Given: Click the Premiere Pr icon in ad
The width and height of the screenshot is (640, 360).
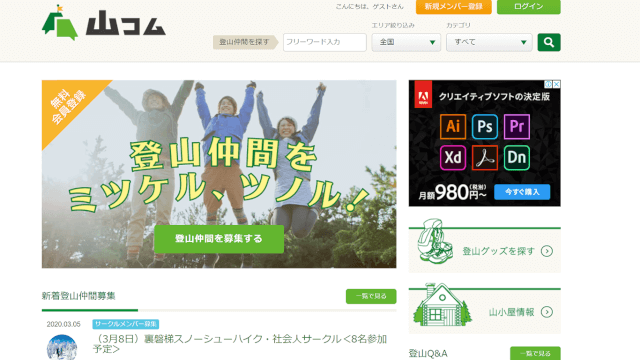Looking at the screenshot, I should [517, 127].
